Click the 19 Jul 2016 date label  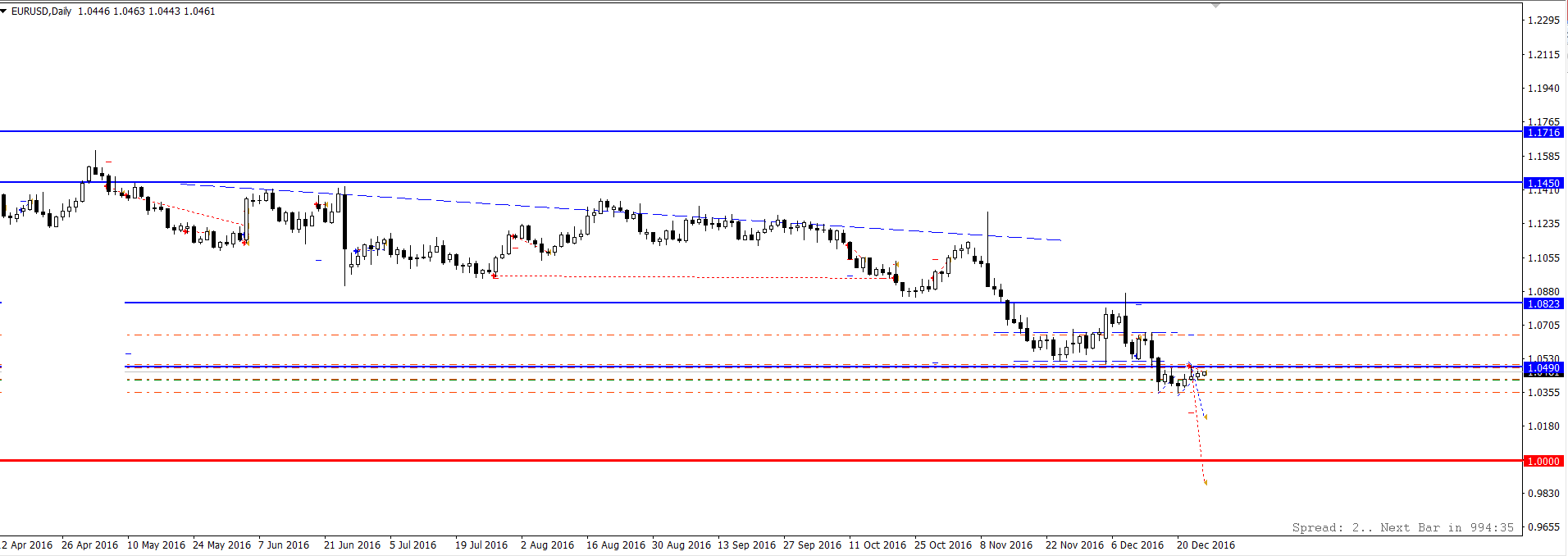pyautogui.click(x=481, y=545)
